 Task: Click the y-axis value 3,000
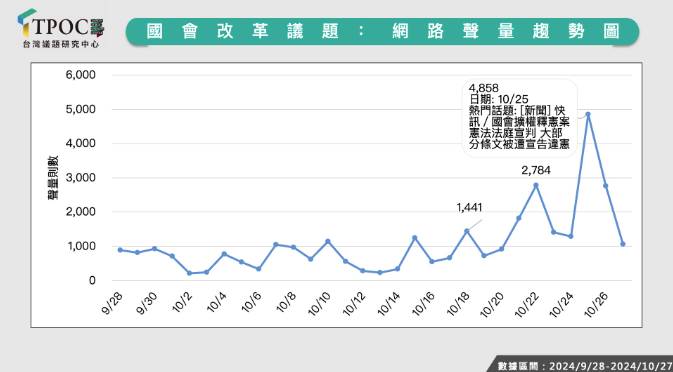pos(80,178)
